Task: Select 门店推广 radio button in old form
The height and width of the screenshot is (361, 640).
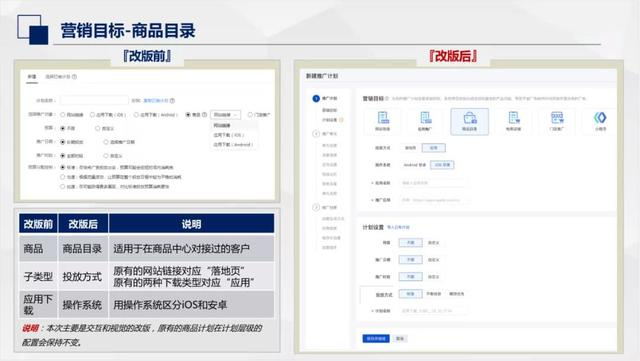Action: 250,115
